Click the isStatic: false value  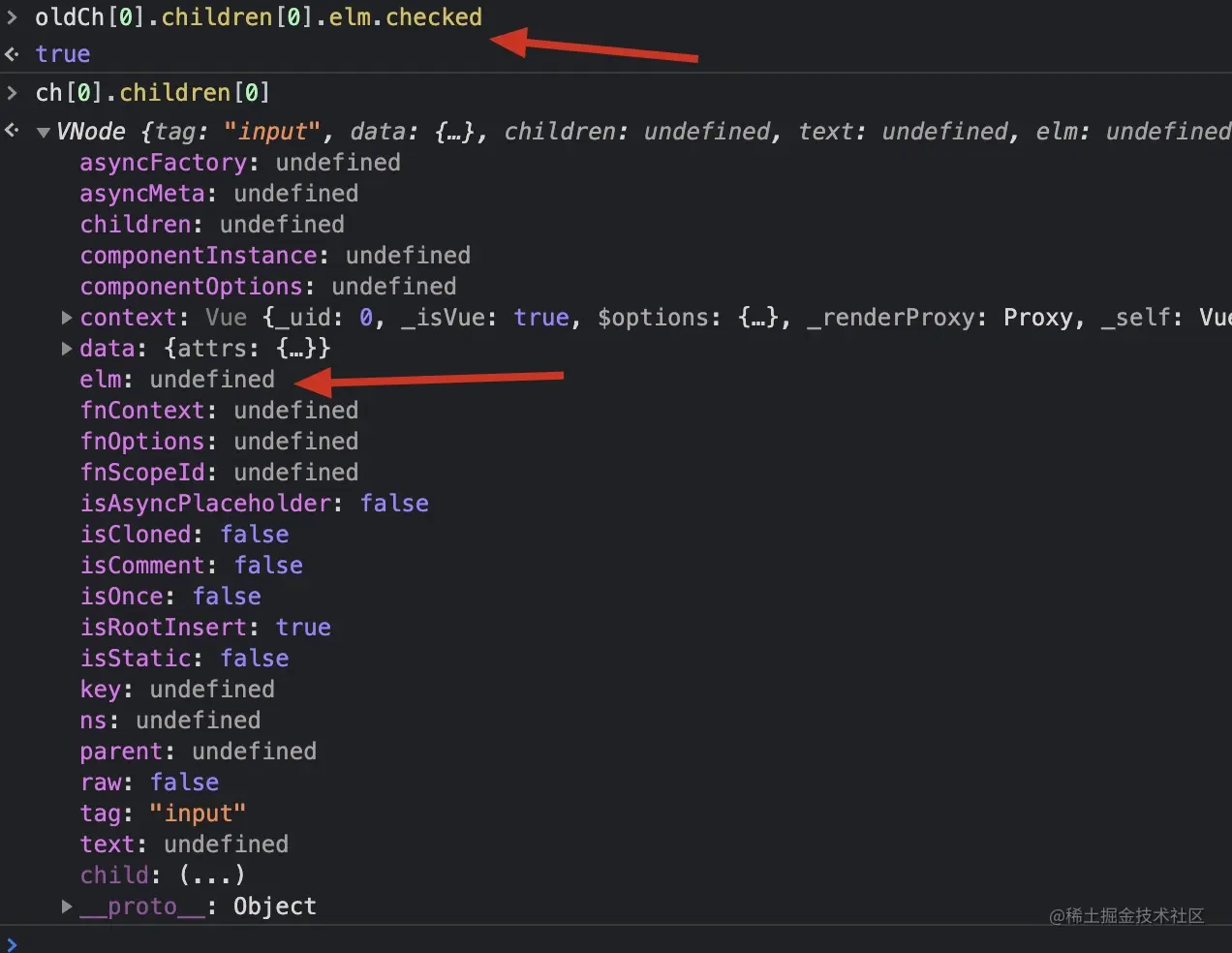click(254, 658)
